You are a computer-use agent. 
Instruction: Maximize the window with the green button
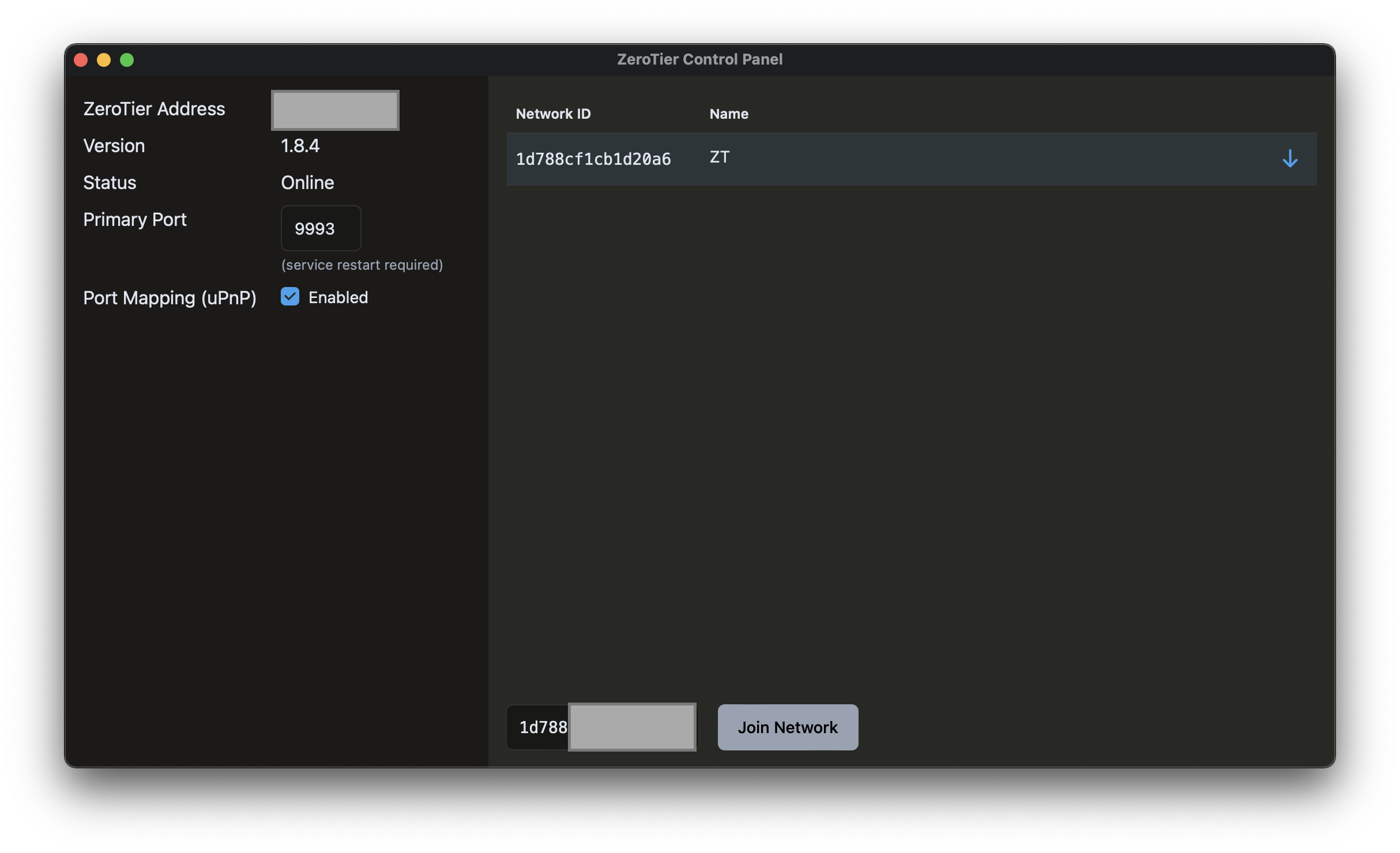127,60
